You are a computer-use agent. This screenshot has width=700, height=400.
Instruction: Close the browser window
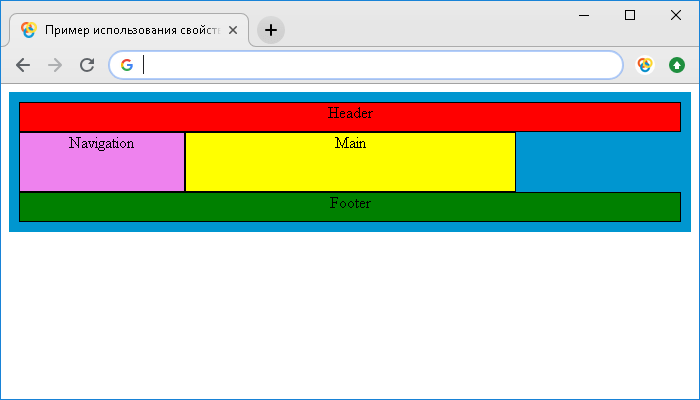675,15
